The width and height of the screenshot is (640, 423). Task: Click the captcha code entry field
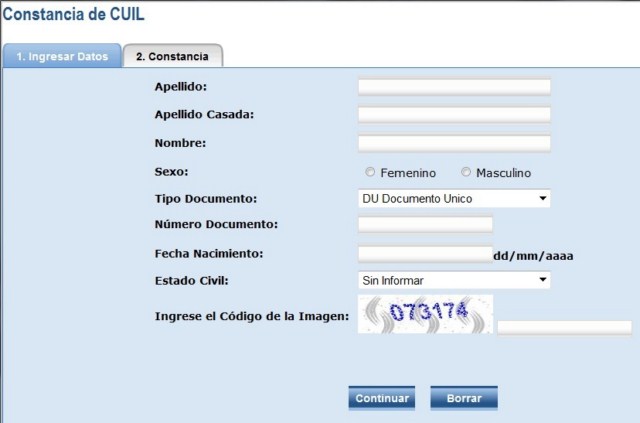(564, 328)
